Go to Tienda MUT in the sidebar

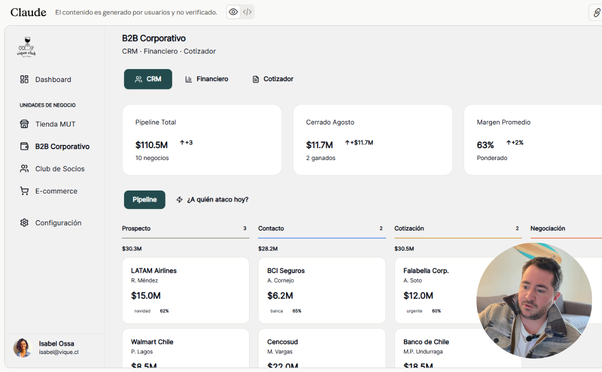(55, 124)
